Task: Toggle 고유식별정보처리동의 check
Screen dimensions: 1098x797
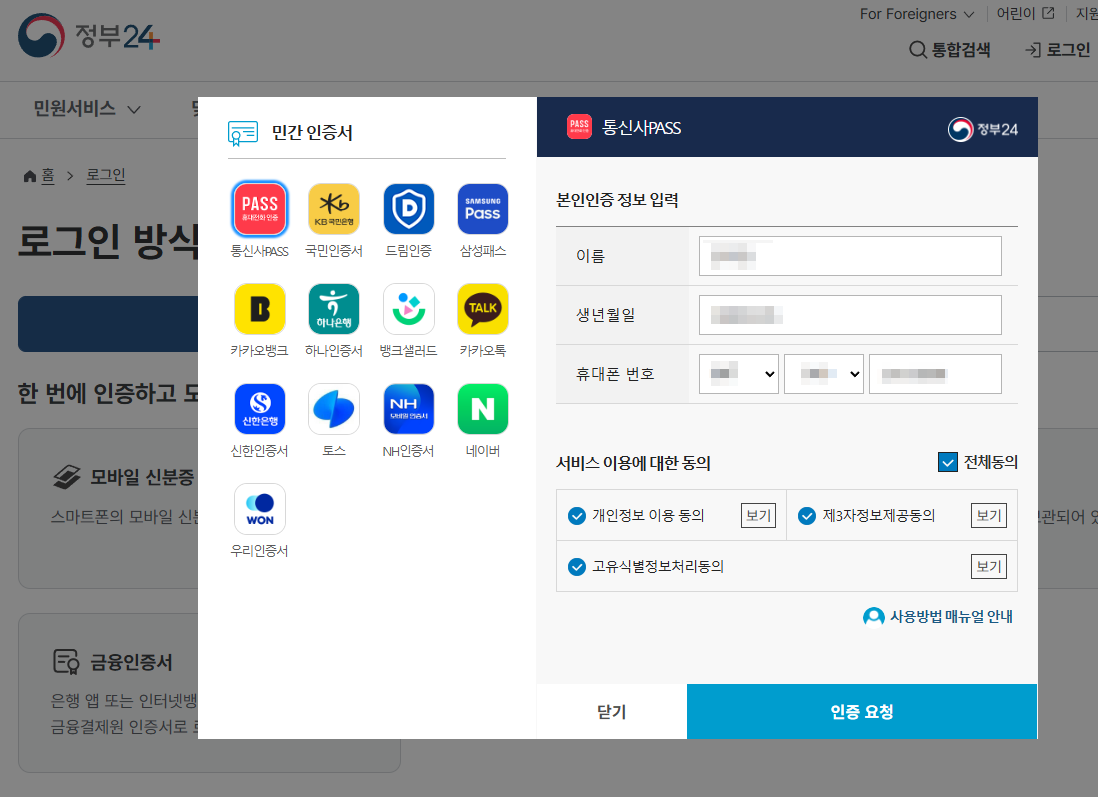Action: pyautogui.click(x=576, y=567)
